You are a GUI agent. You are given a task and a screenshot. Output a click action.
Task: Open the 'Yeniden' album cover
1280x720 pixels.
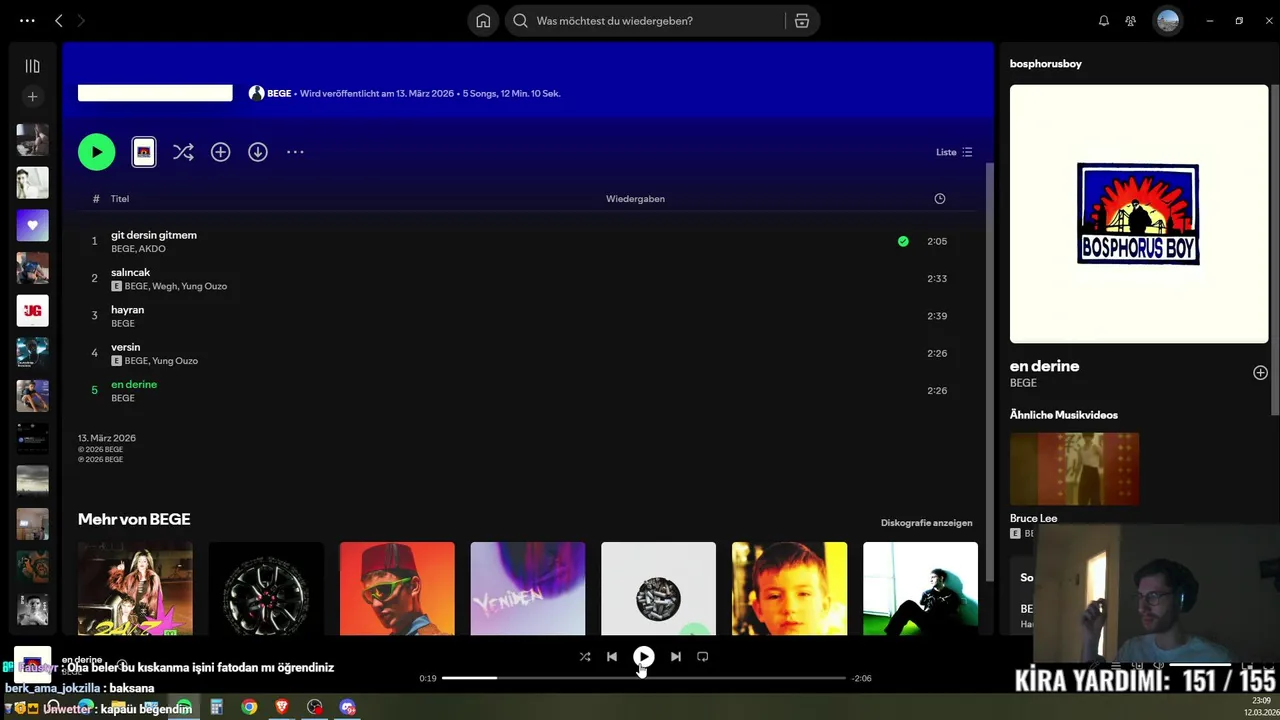tap(528, 589)
